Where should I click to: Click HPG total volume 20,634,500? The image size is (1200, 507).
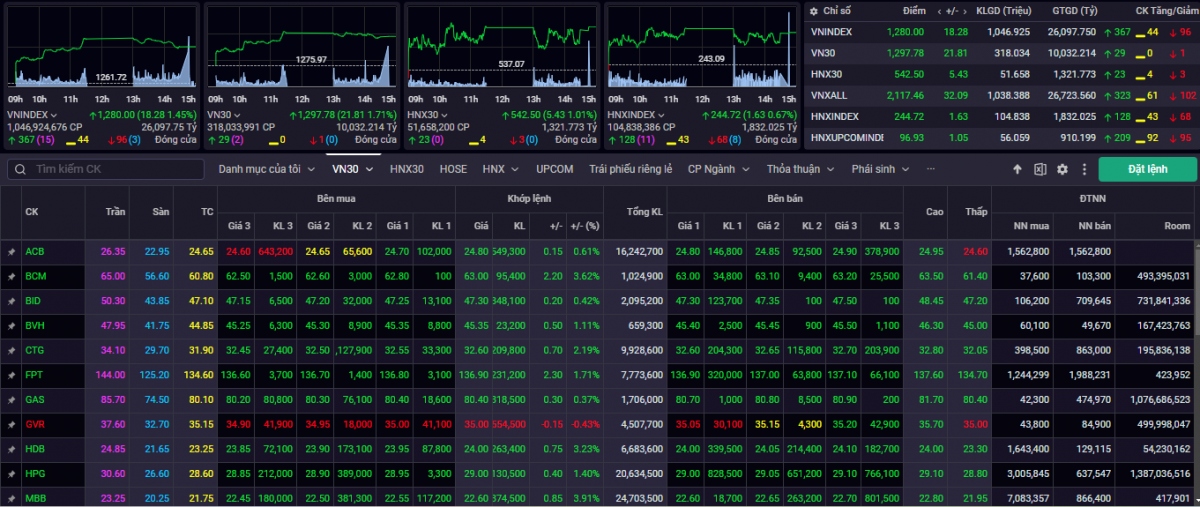[640, 472]
